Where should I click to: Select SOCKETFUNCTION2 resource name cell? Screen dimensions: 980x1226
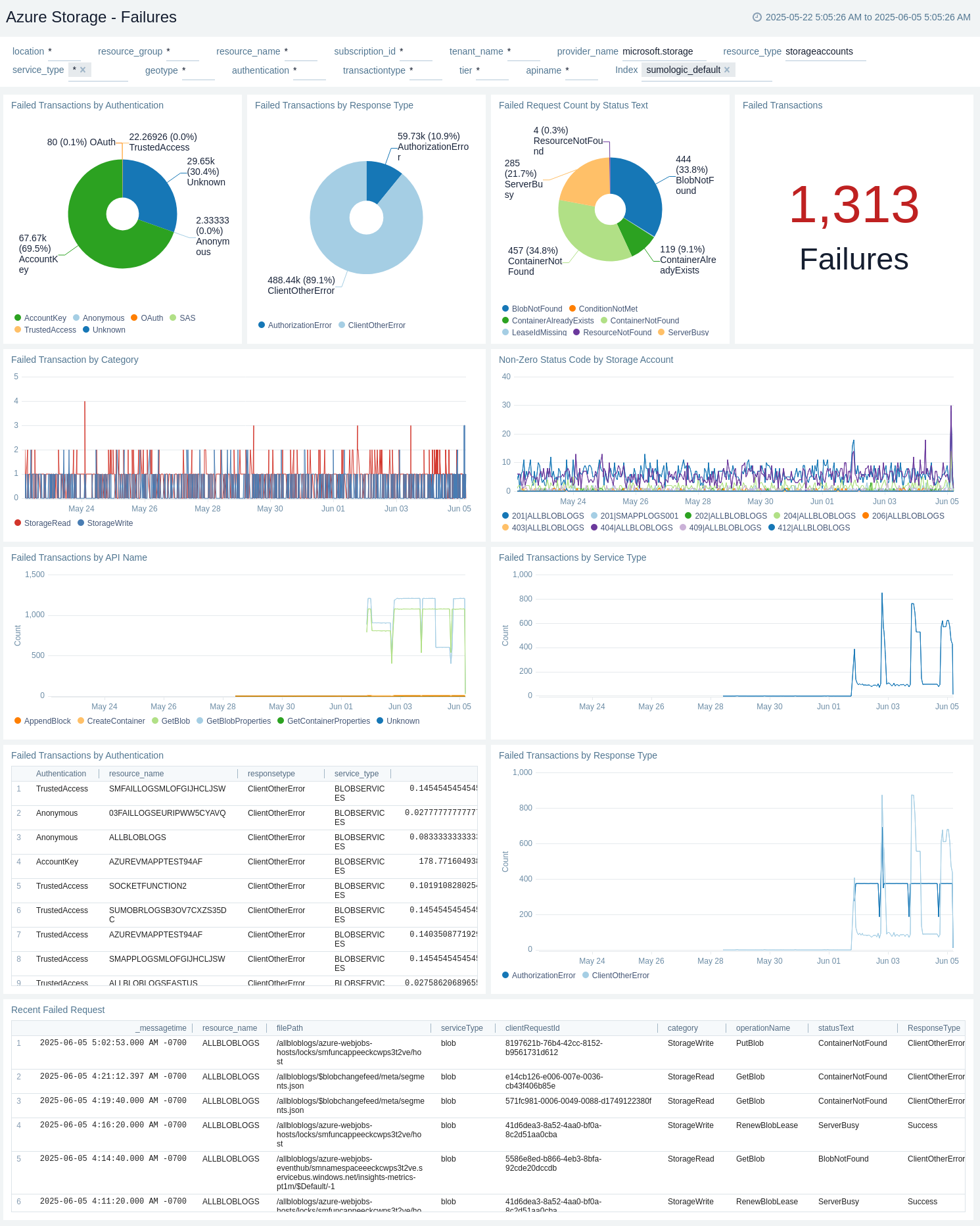[x=148, y=886]
